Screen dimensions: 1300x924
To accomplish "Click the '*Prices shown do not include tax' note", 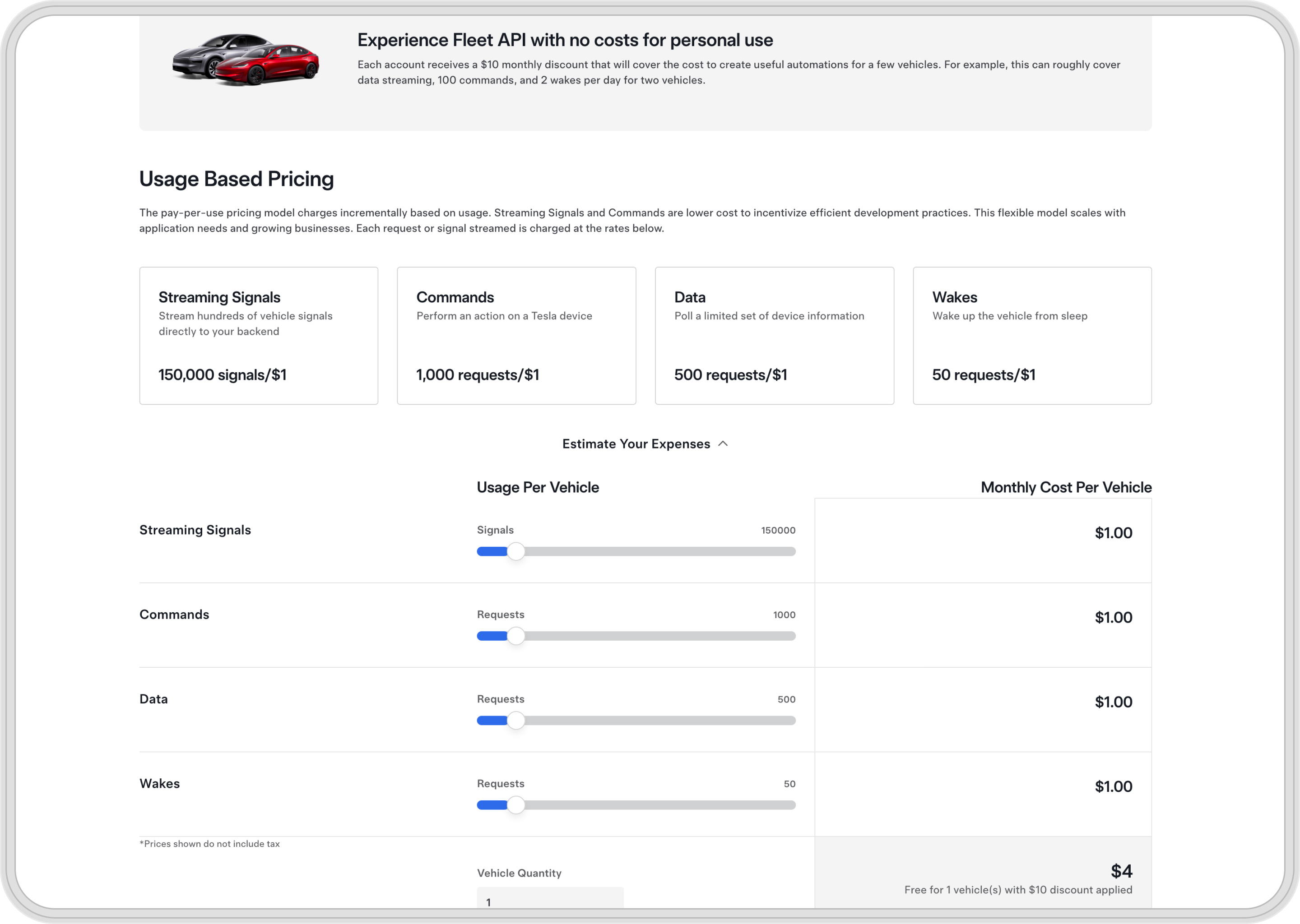I will click(209, 844).
